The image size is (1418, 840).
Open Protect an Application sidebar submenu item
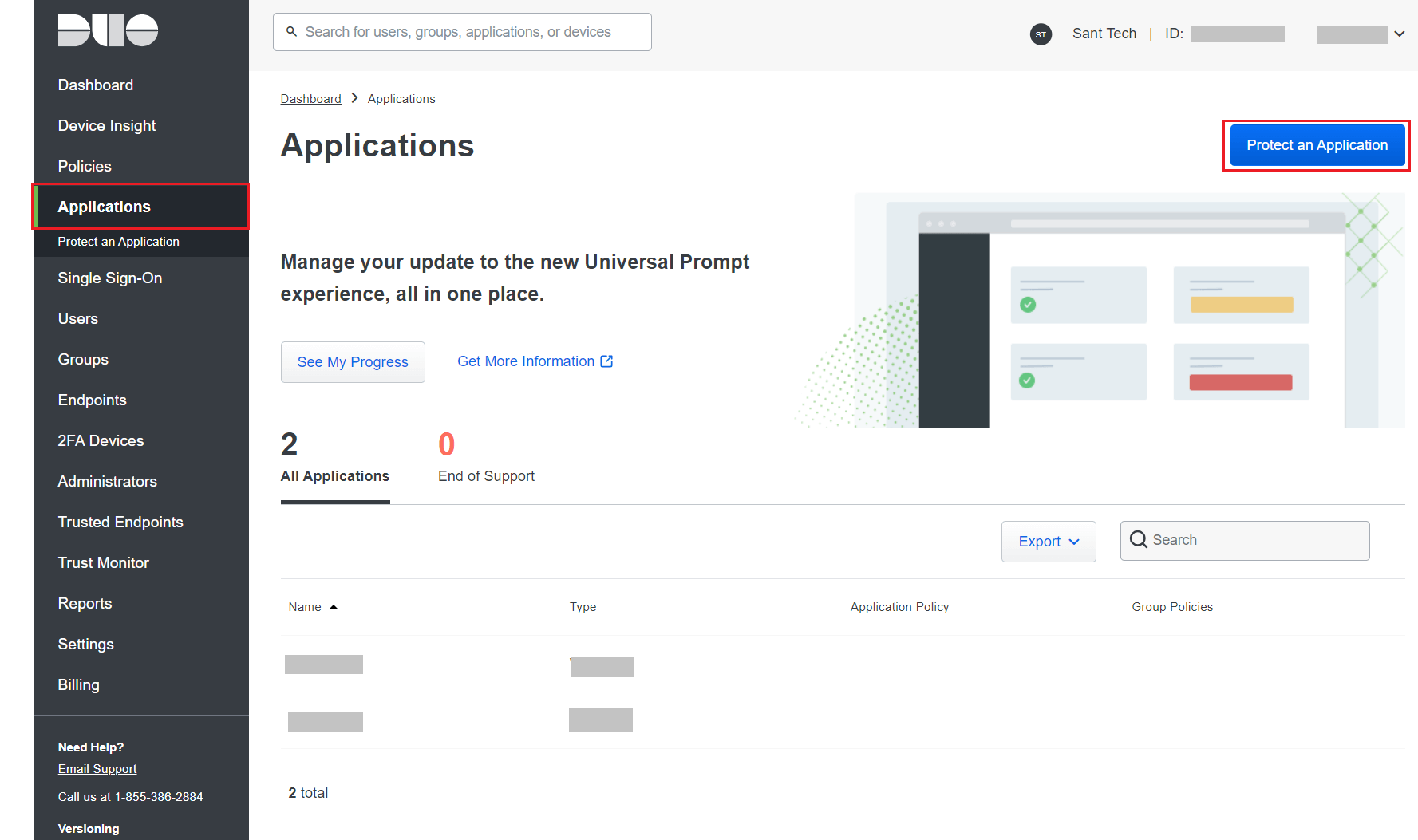click(118, 242)
